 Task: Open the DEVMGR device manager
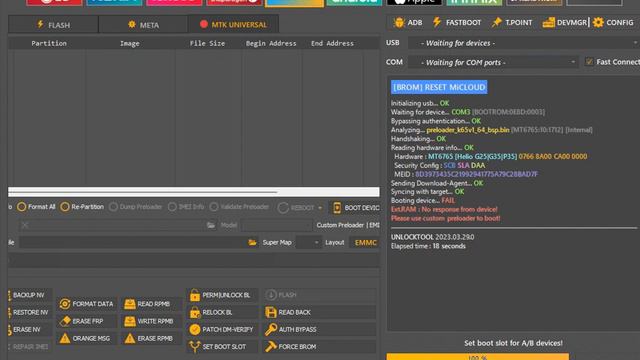click(564, 22)
